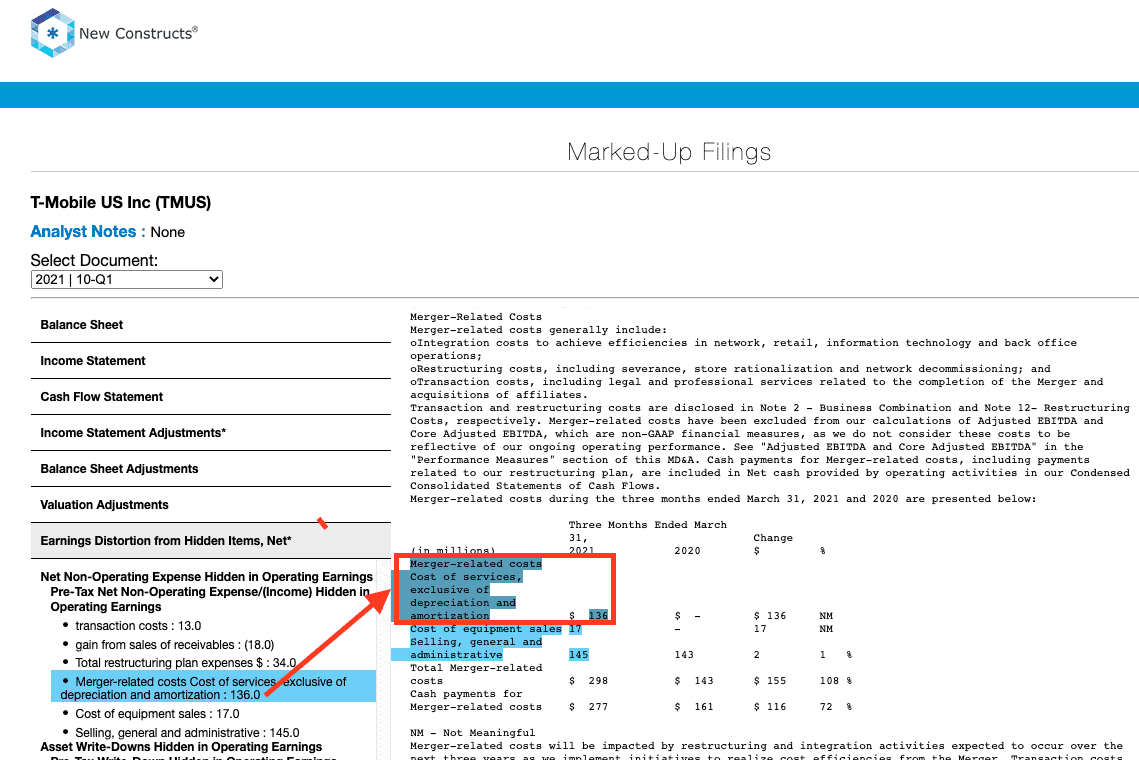Click the New Constructs wordmark text
1139x760 pixels.
pos(138,33)
